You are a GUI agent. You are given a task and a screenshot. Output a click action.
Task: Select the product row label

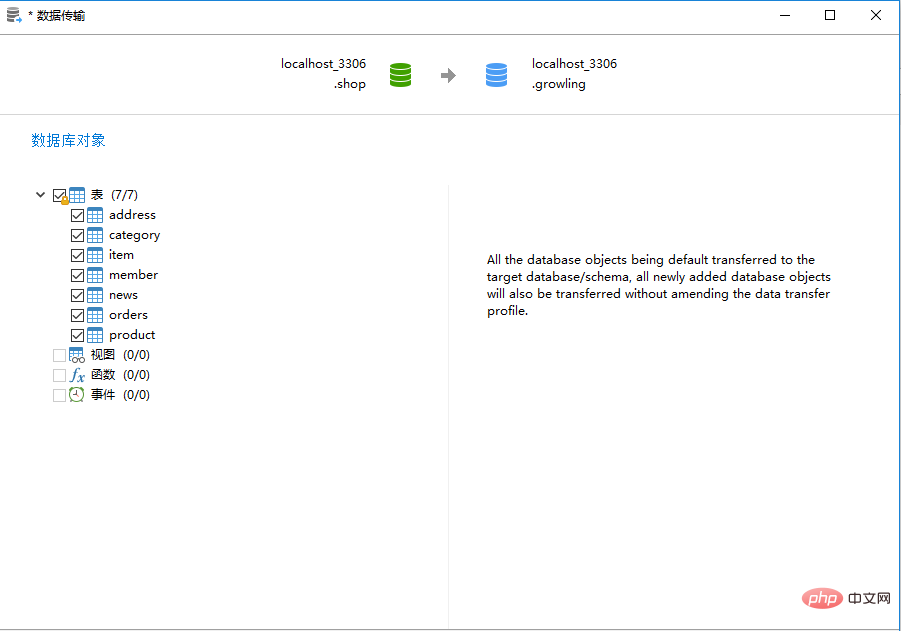click(x=132, y=335)
